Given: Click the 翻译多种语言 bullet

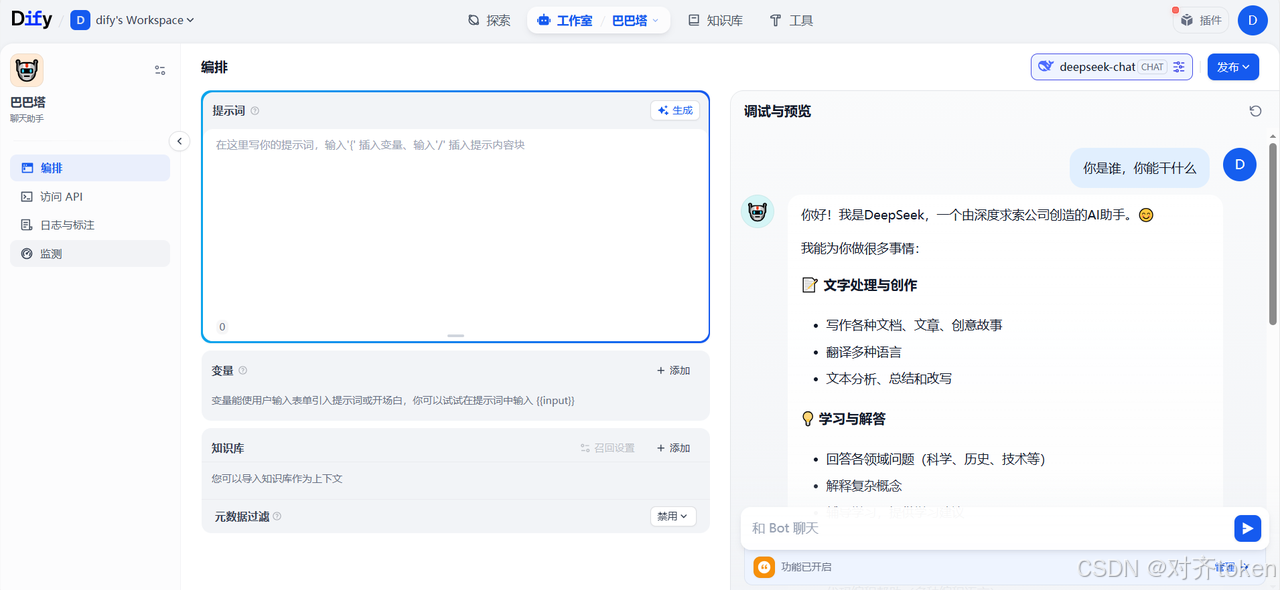Looking at the screenshot, I should [864, 352].
